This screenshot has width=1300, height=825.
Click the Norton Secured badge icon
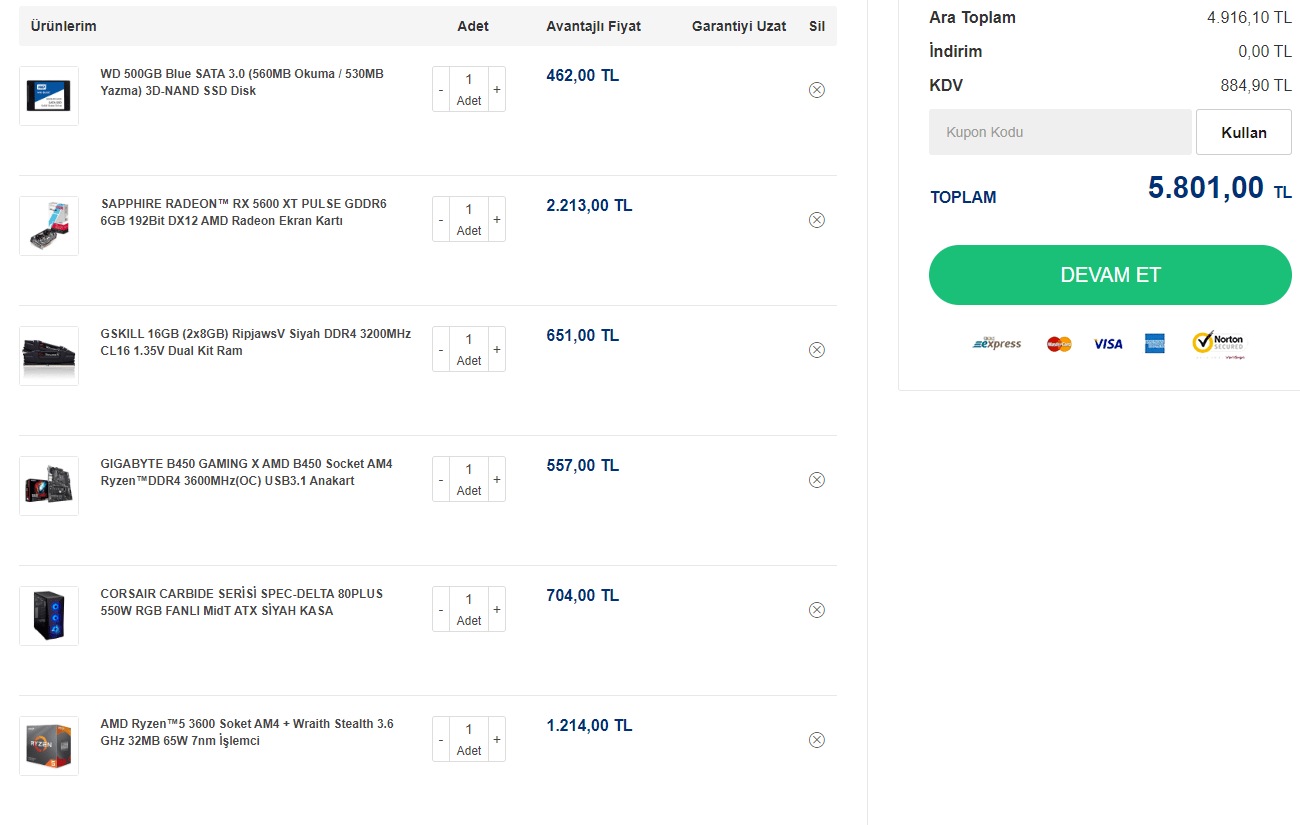1218,343
